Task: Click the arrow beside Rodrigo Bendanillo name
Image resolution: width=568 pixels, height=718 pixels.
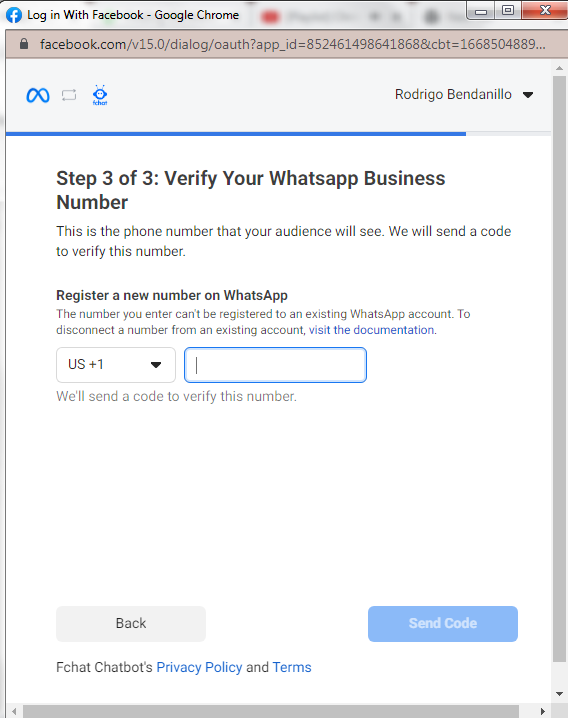Action: (x=528, y=95)
